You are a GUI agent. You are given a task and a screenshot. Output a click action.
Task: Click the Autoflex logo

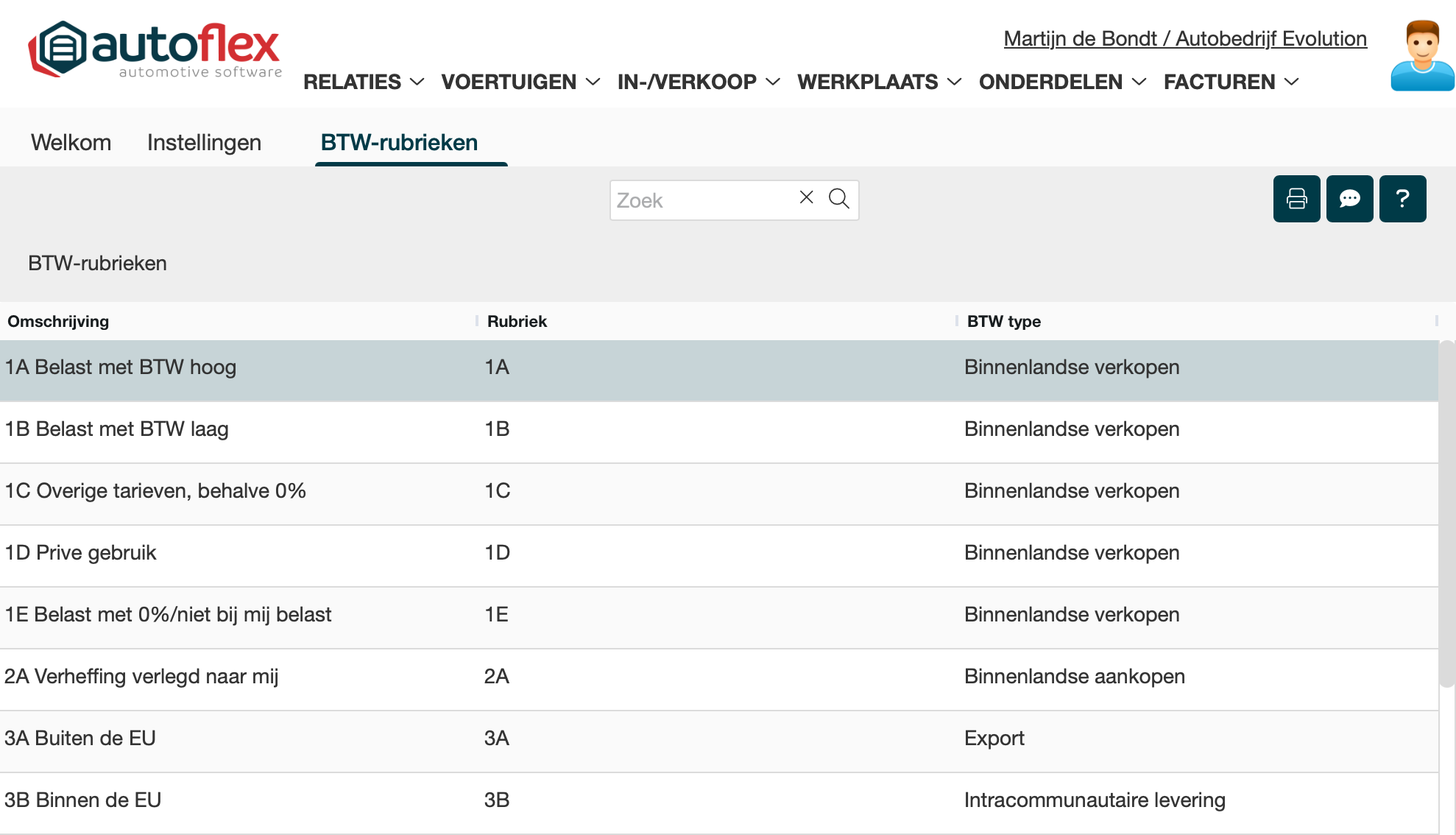tap(155, 49)
